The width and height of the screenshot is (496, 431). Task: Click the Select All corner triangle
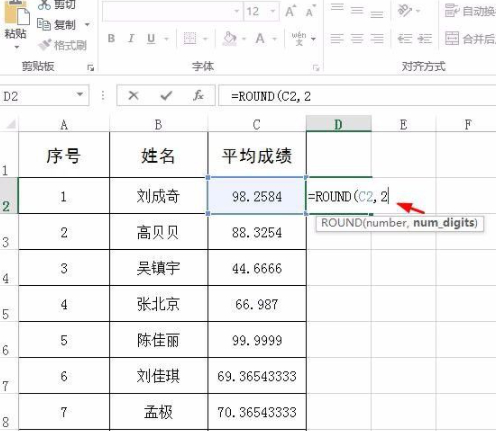click(x=10, y=125)
